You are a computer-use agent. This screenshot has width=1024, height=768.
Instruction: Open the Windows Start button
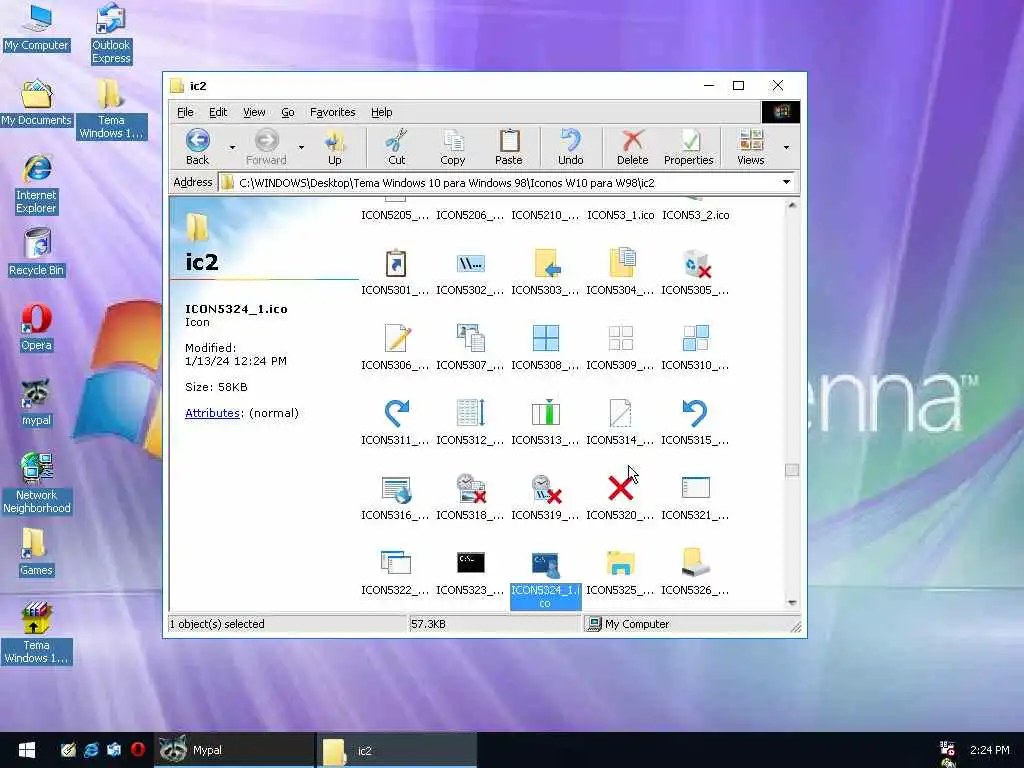coord(27,750)
